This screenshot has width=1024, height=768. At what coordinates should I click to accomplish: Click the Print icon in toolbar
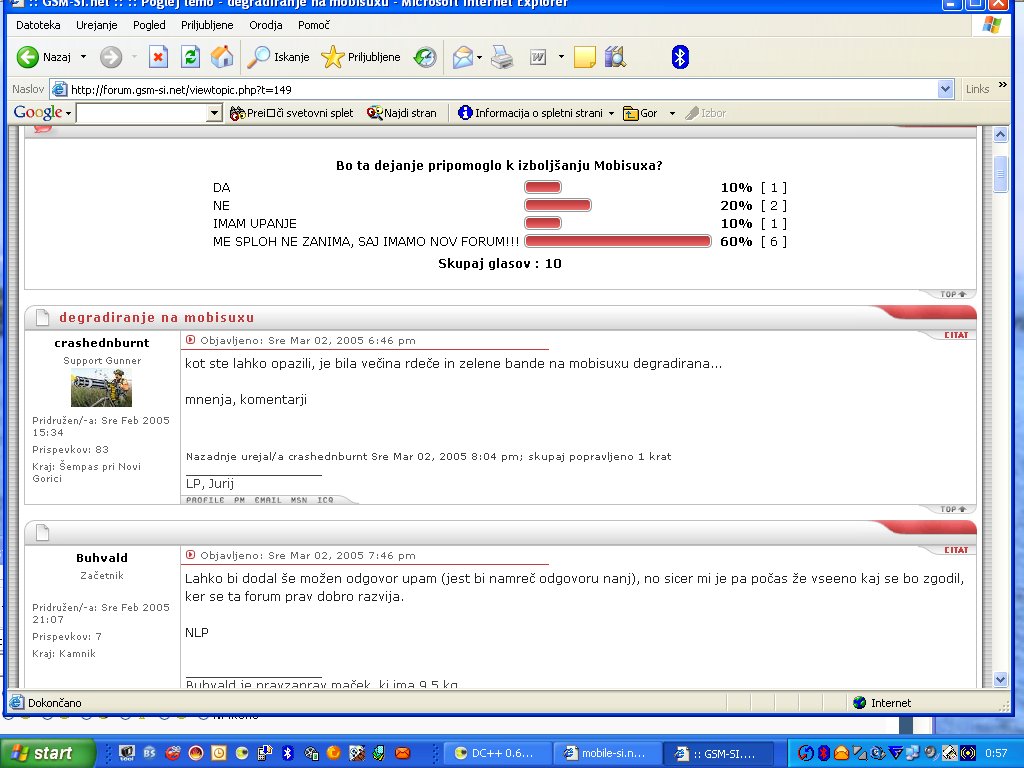502,57
